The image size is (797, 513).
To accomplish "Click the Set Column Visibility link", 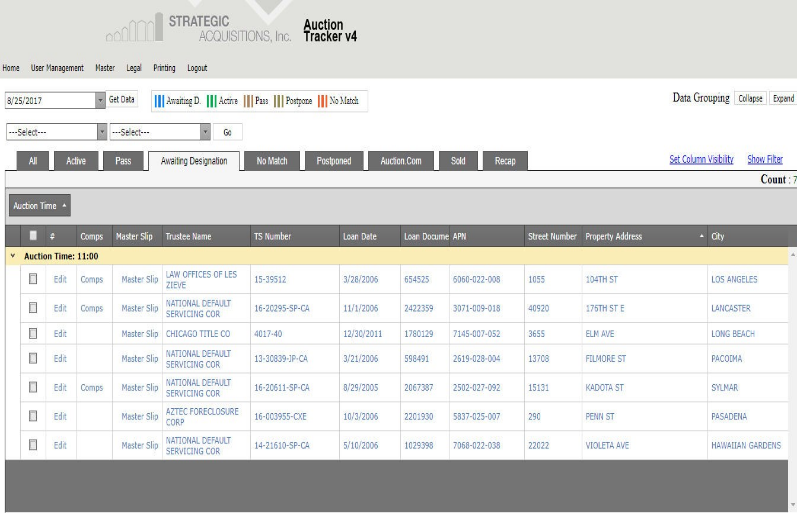I will [x=701, y=160].
